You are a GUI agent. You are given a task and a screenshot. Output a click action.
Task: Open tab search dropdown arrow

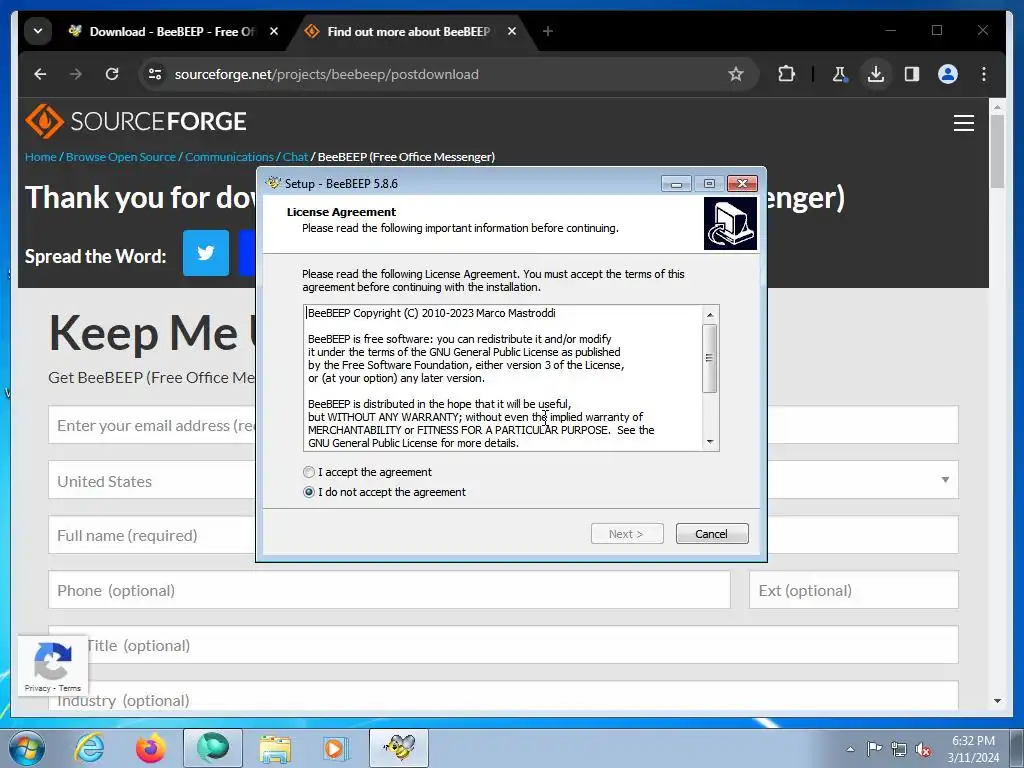pos(38,31)
